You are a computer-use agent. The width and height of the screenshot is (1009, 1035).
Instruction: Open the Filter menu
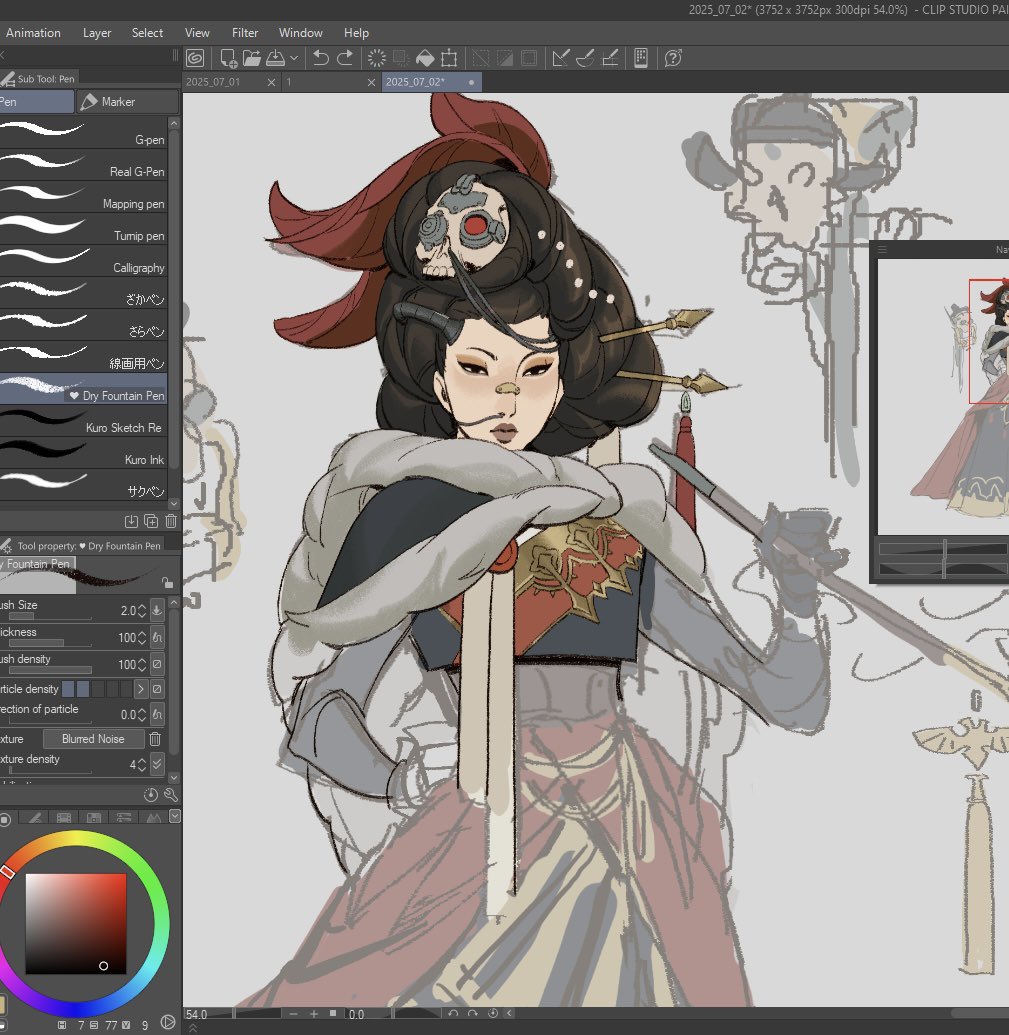pos(244,33)
